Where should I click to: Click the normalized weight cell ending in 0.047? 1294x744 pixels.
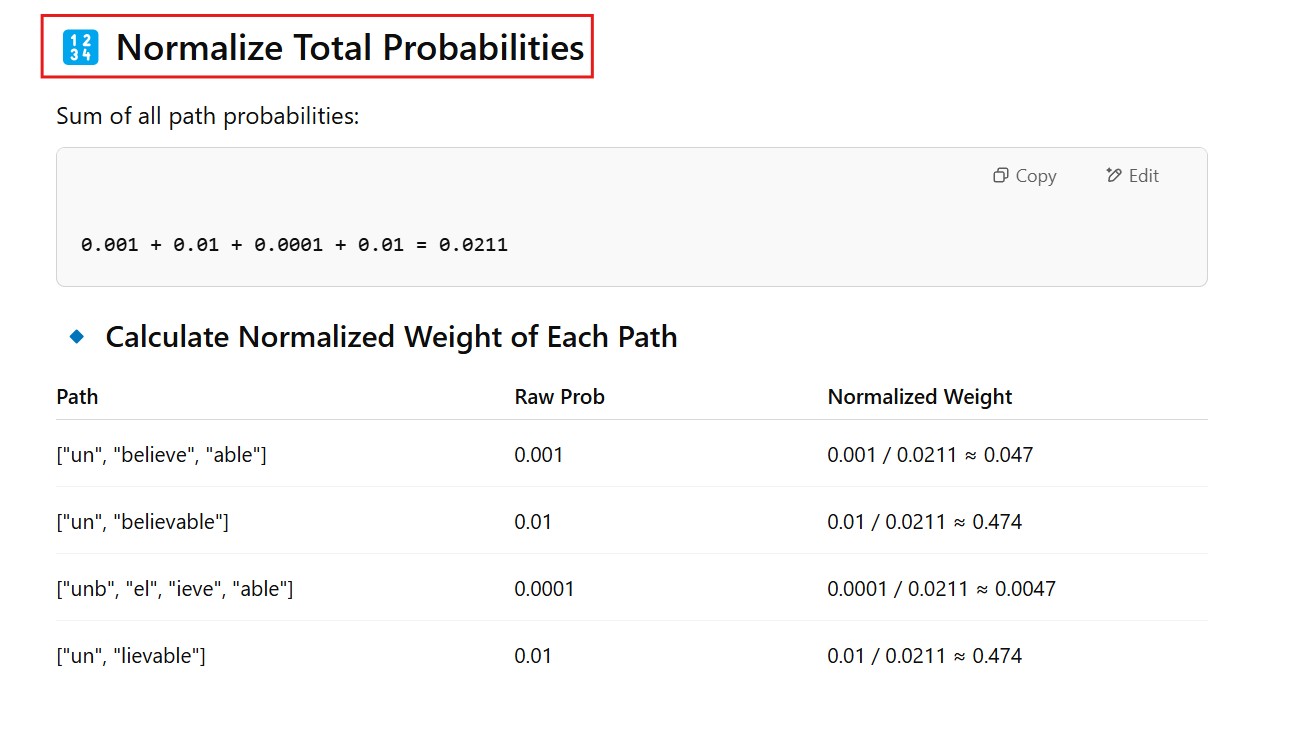point(929,455)
